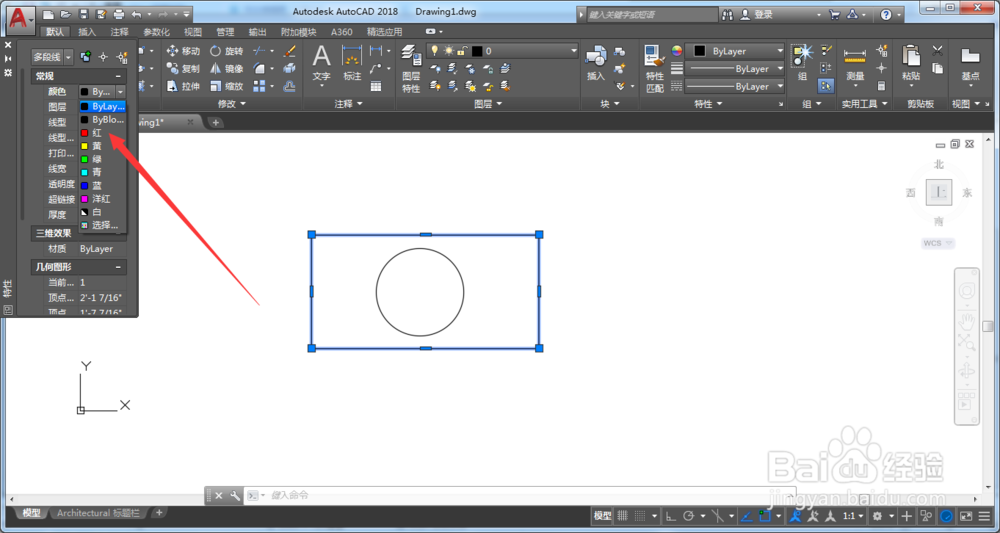The image size is (1000, 533).
Task: Pick the 红 red color swatch option
Action: pyautogui.click(x=102, y=133)
